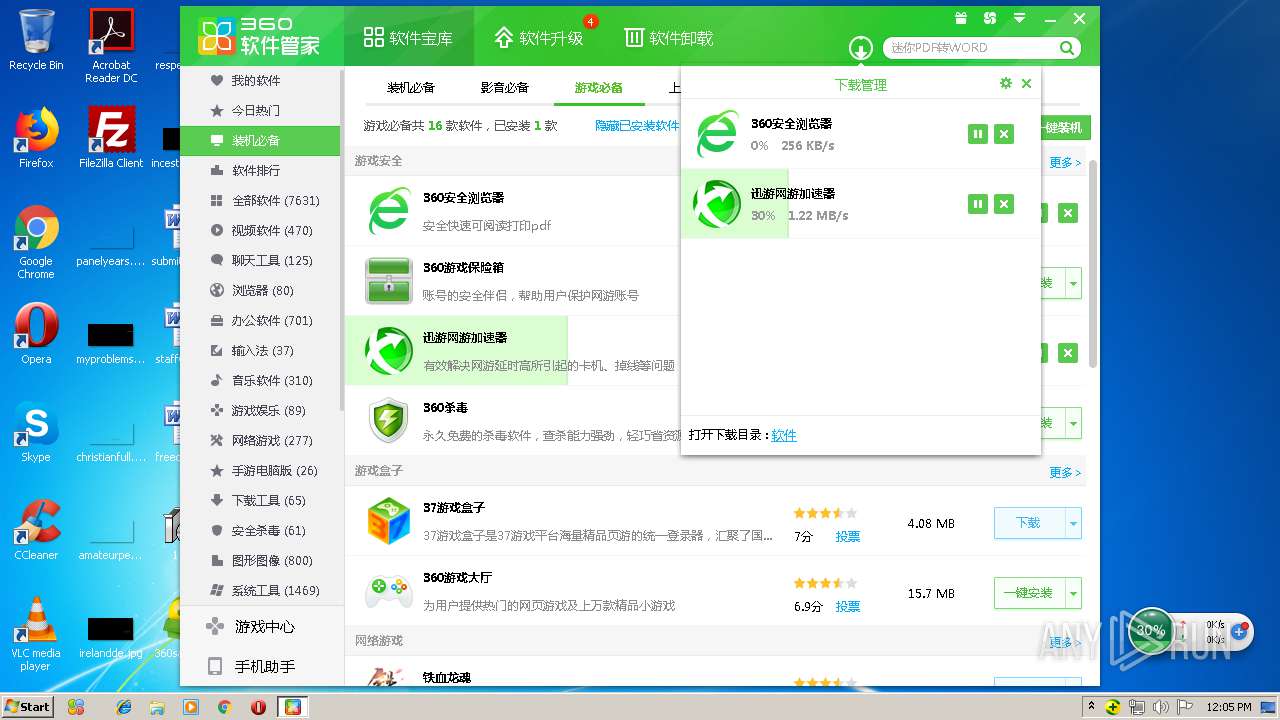The height and width of the screenshot is (720, 1280).
Task: Cancel 迅游网游加速器 in main software list
Action: pyautogui.click(x=1068, y=353)
